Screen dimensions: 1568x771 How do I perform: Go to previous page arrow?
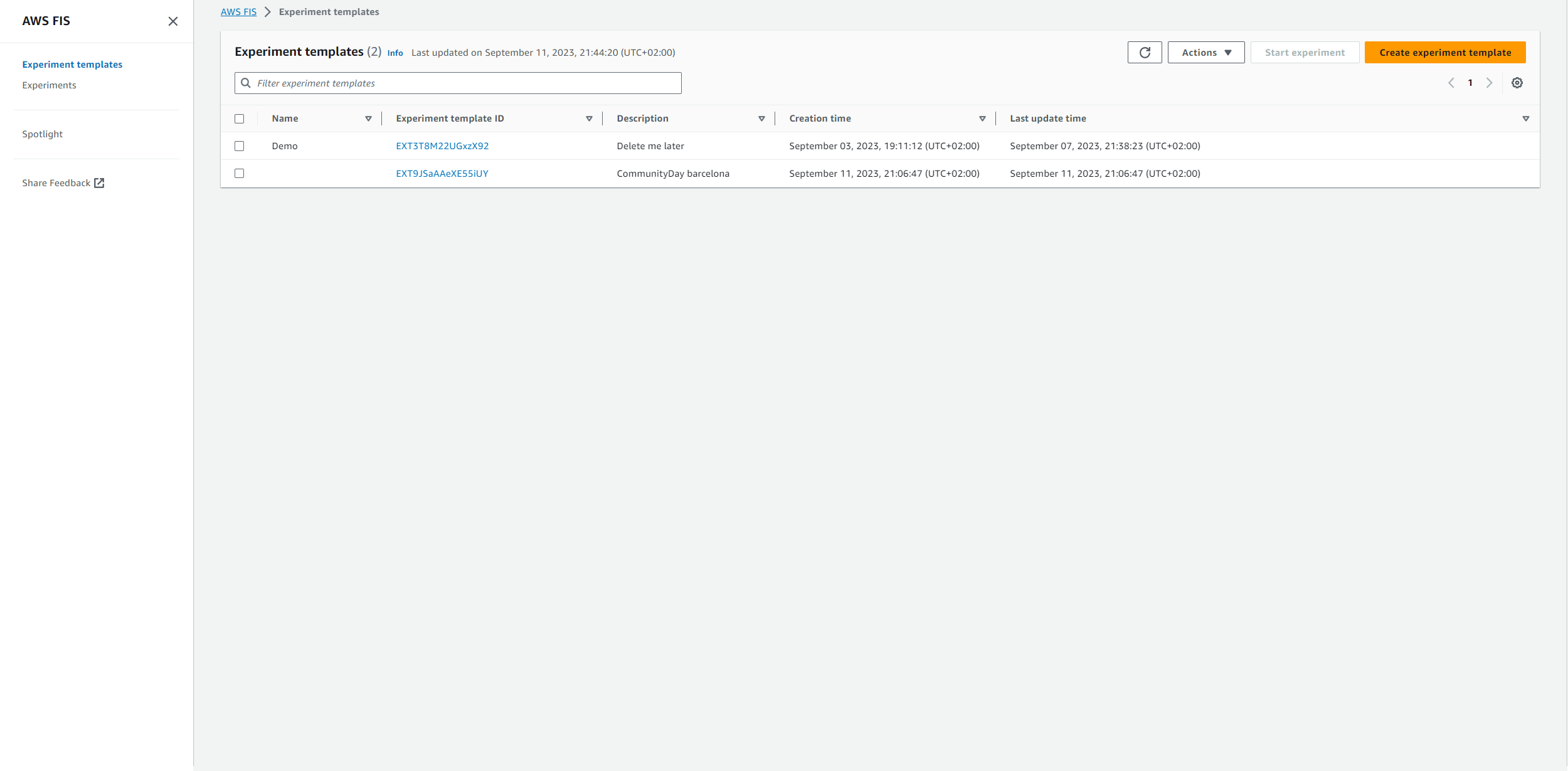tap(1451, 83)
